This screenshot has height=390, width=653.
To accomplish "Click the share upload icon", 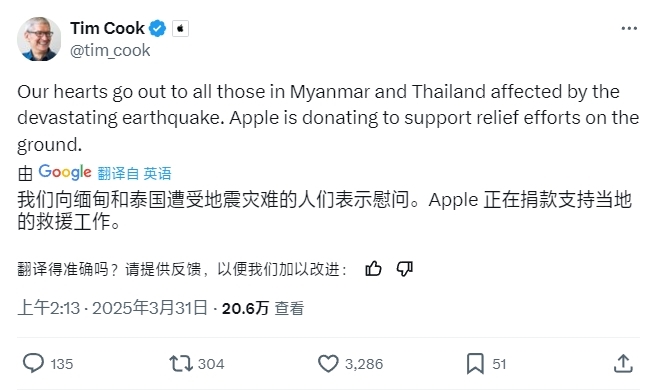I will (623, 363).
